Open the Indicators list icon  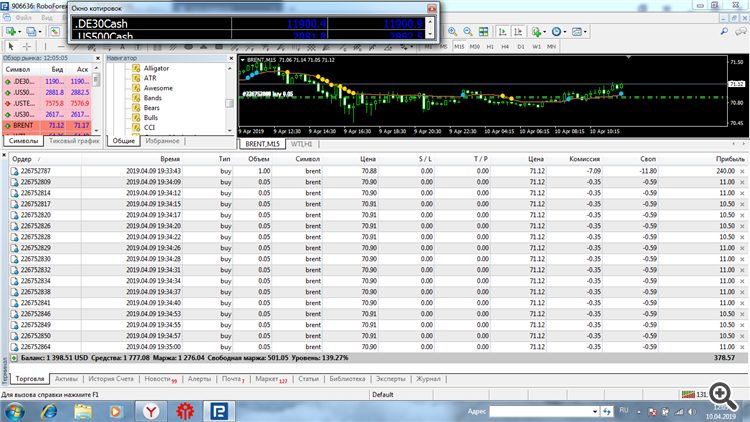[536, 32]
